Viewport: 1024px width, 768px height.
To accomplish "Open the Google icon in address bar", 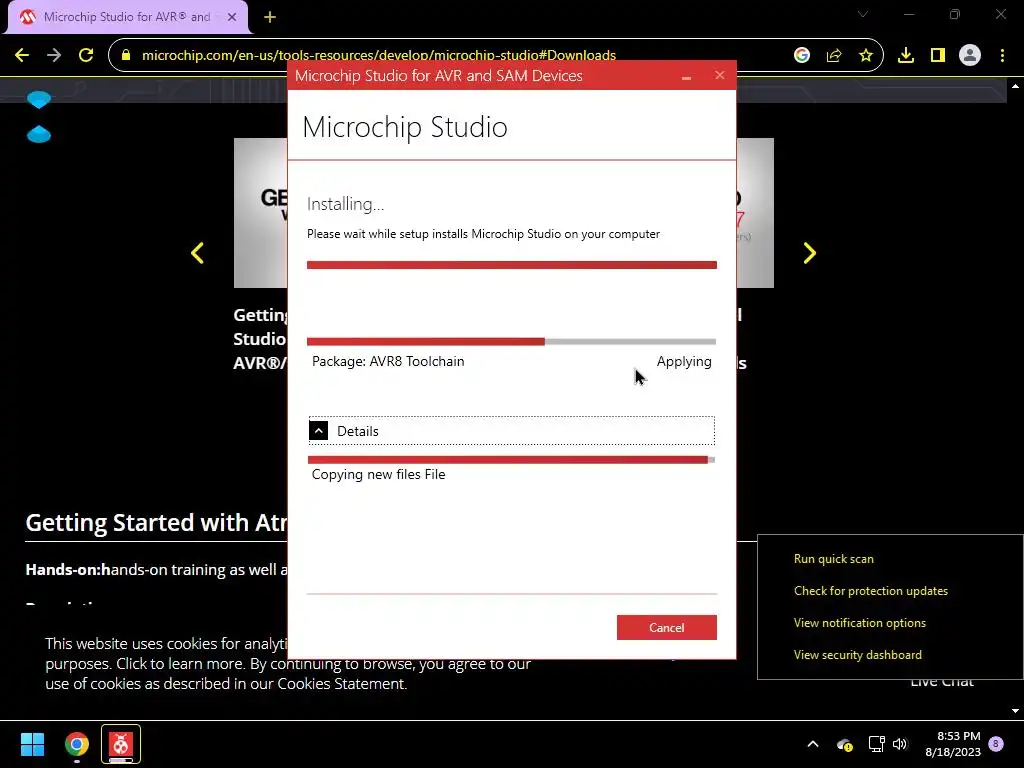I will coord(802,56).
